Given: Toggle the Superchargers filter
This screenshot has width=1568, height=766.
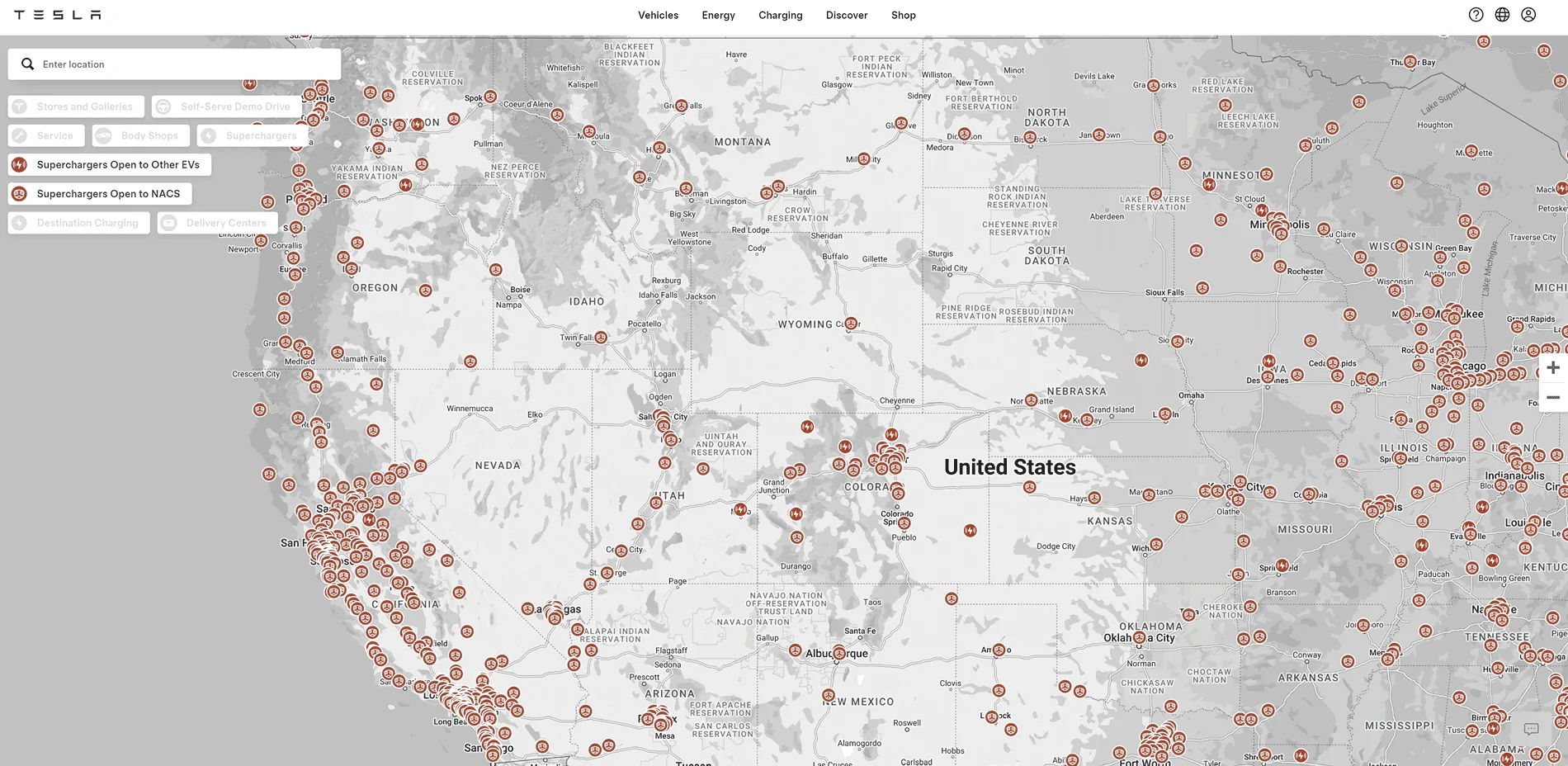Looking at the screenshot, I should [x=253, y=135].
